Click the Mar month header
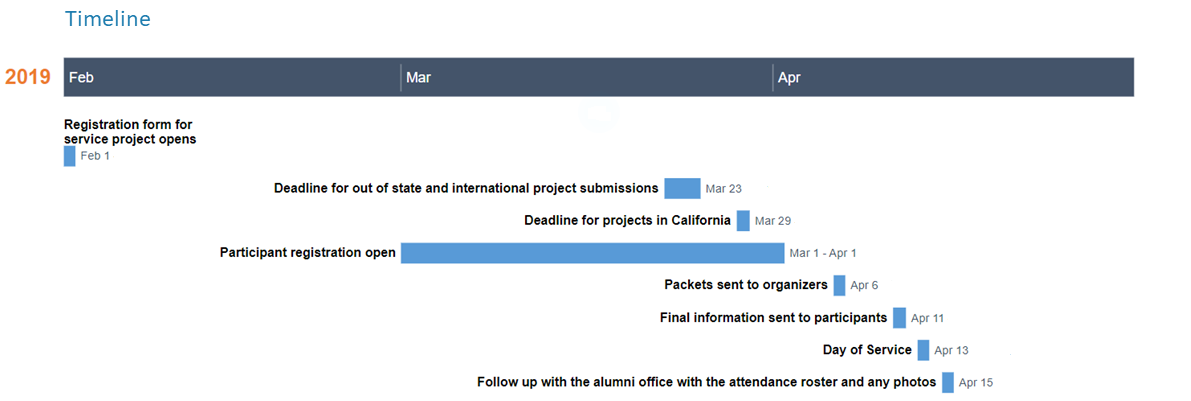 click(x=419, y=78)
